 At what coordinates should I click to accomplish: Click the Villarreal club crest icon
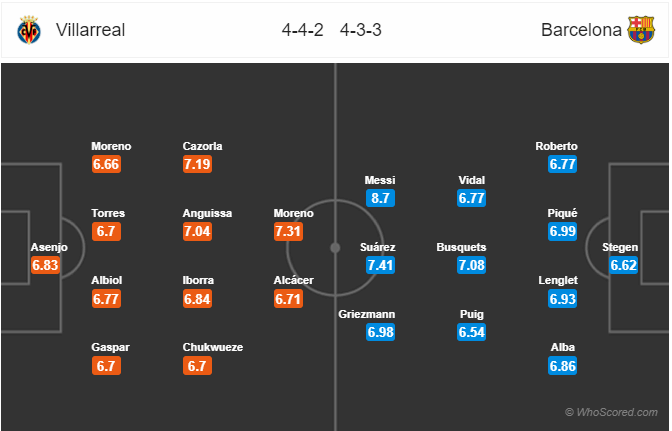coord(29,30)
